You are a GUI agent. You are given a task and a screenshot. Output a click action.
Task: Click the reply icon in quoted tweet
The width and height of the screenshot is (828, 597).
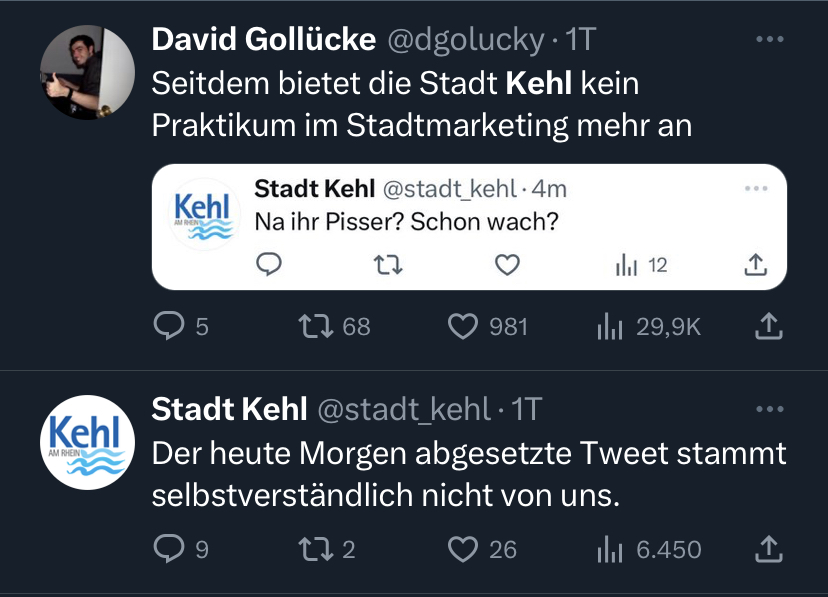[x=270, y=264]
